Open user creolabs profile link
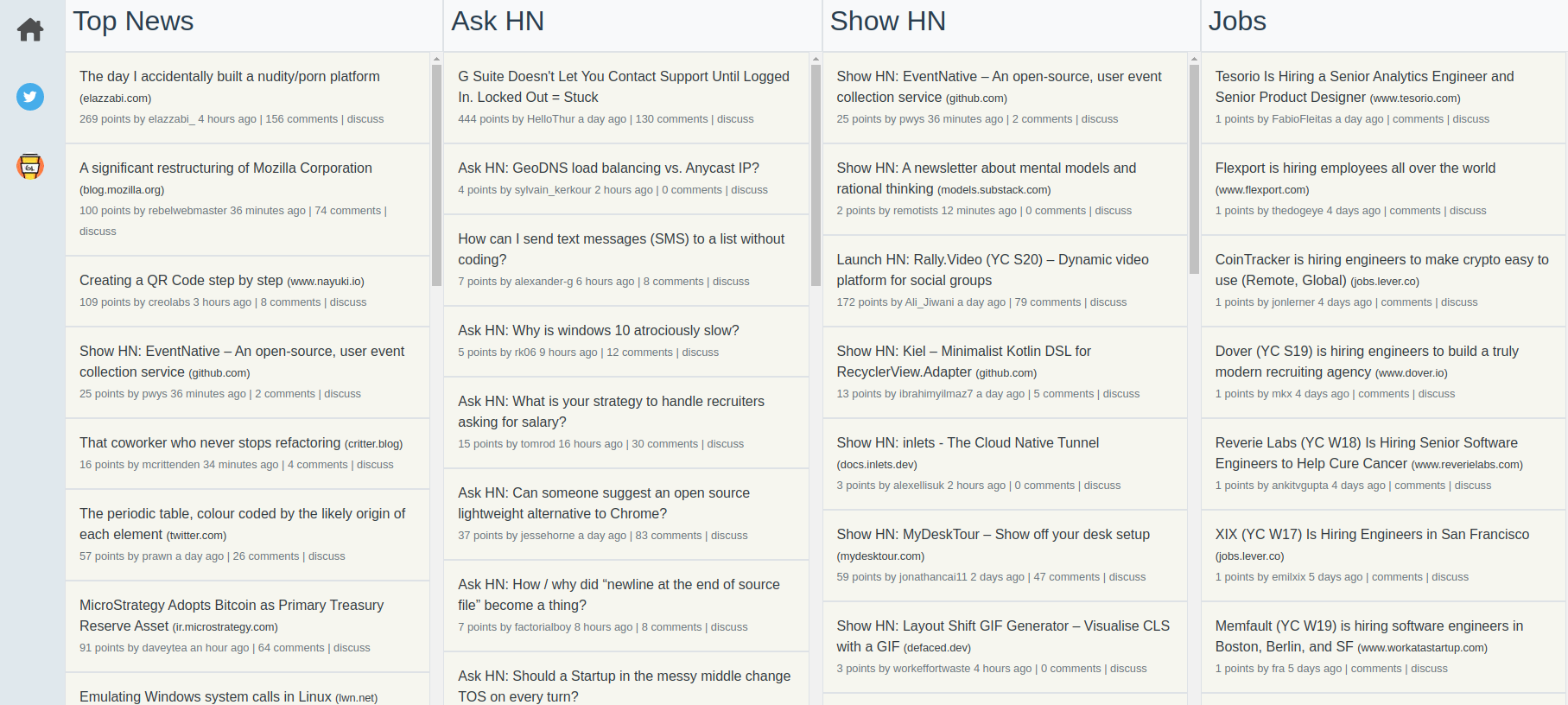Viewport: 1568px width, 705px height. coord(169,302)
